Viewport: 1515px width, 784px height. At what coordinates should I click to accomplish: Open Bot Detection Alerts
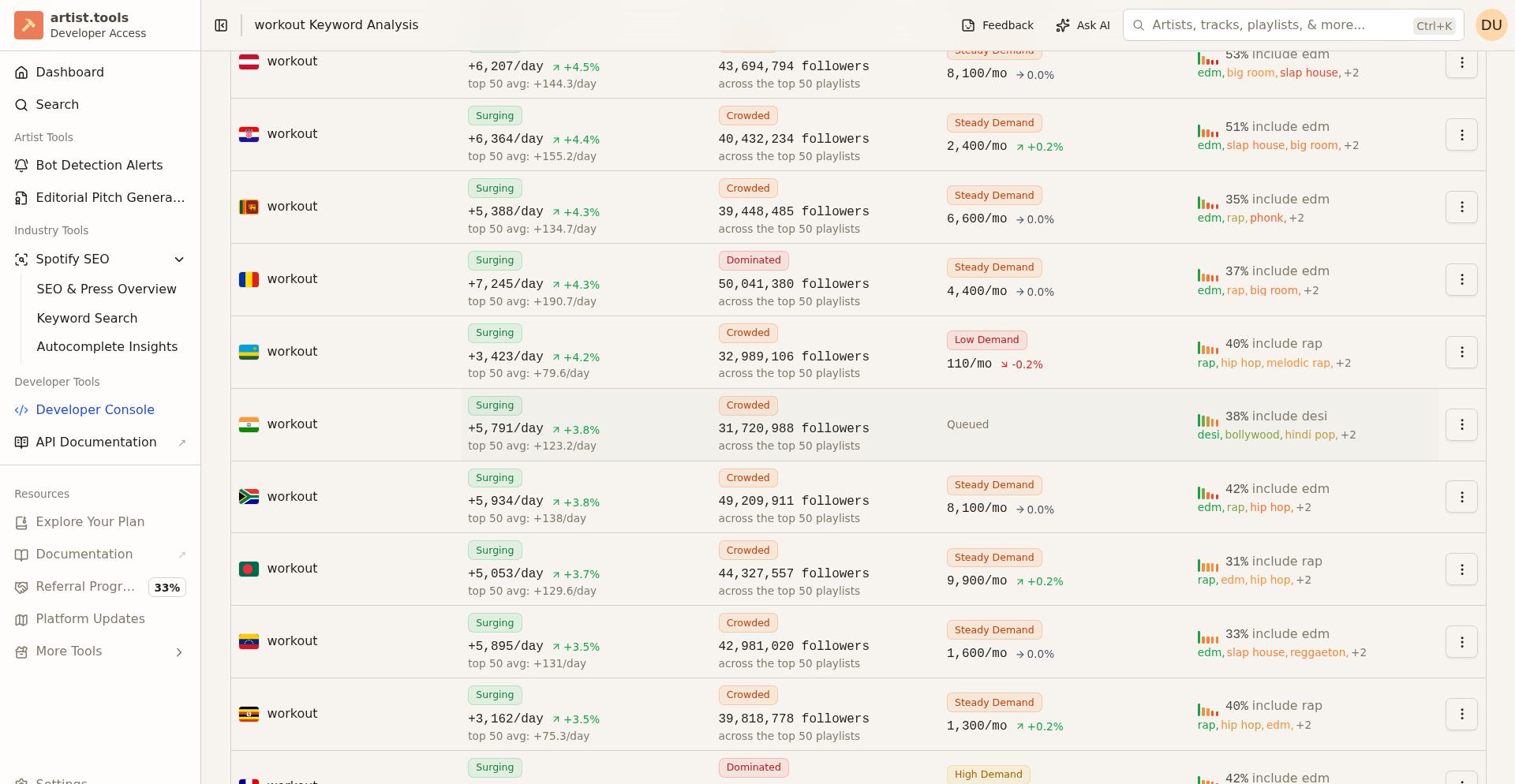pyautogui.click(x=100, y=166)
